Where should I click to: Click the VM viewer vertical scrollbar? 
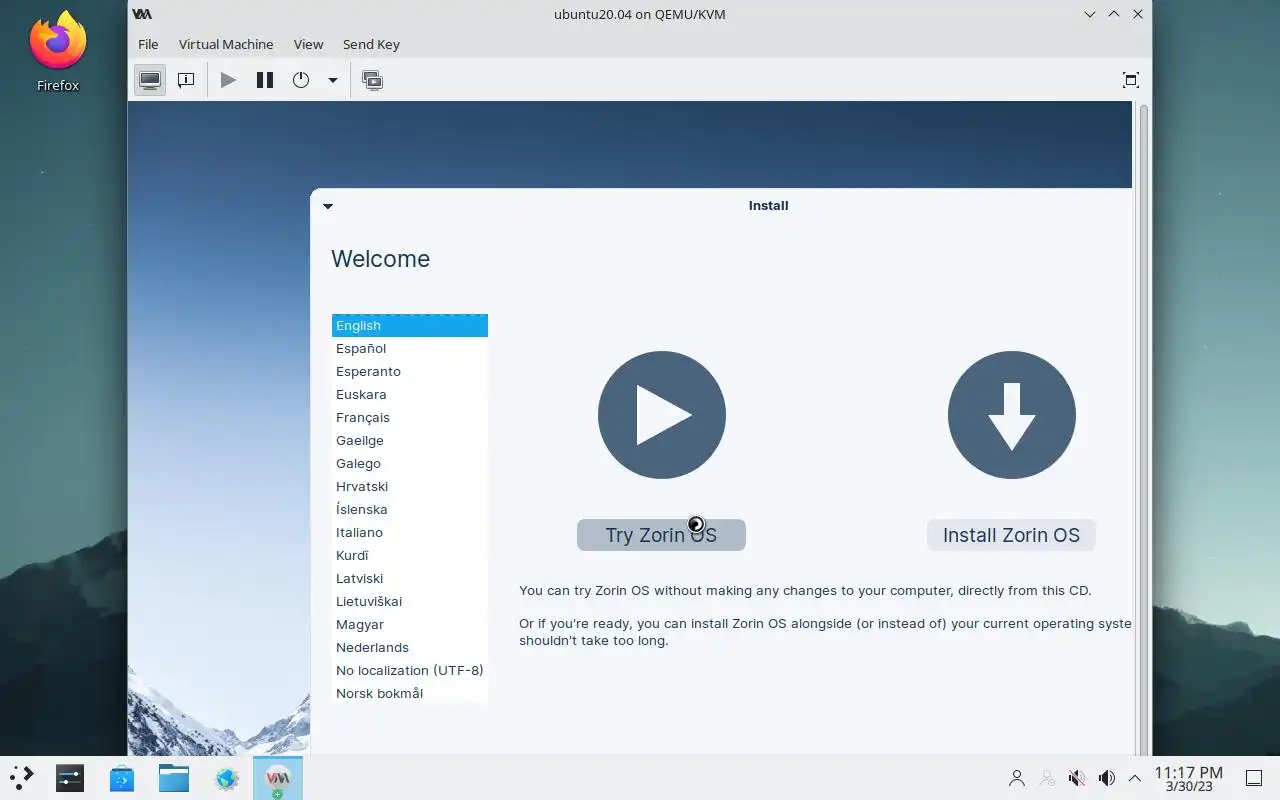[1144, 428]
